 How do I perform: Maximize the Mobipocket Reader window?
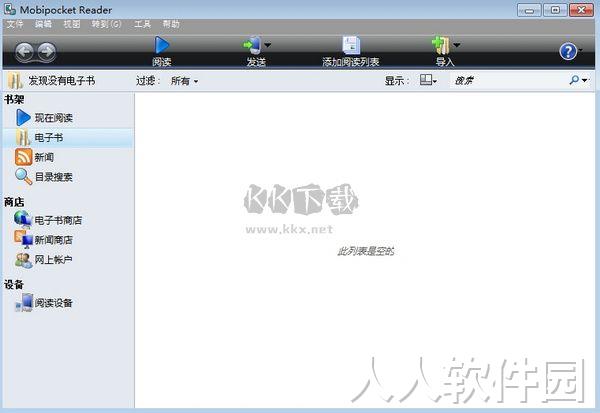(555, 10)
